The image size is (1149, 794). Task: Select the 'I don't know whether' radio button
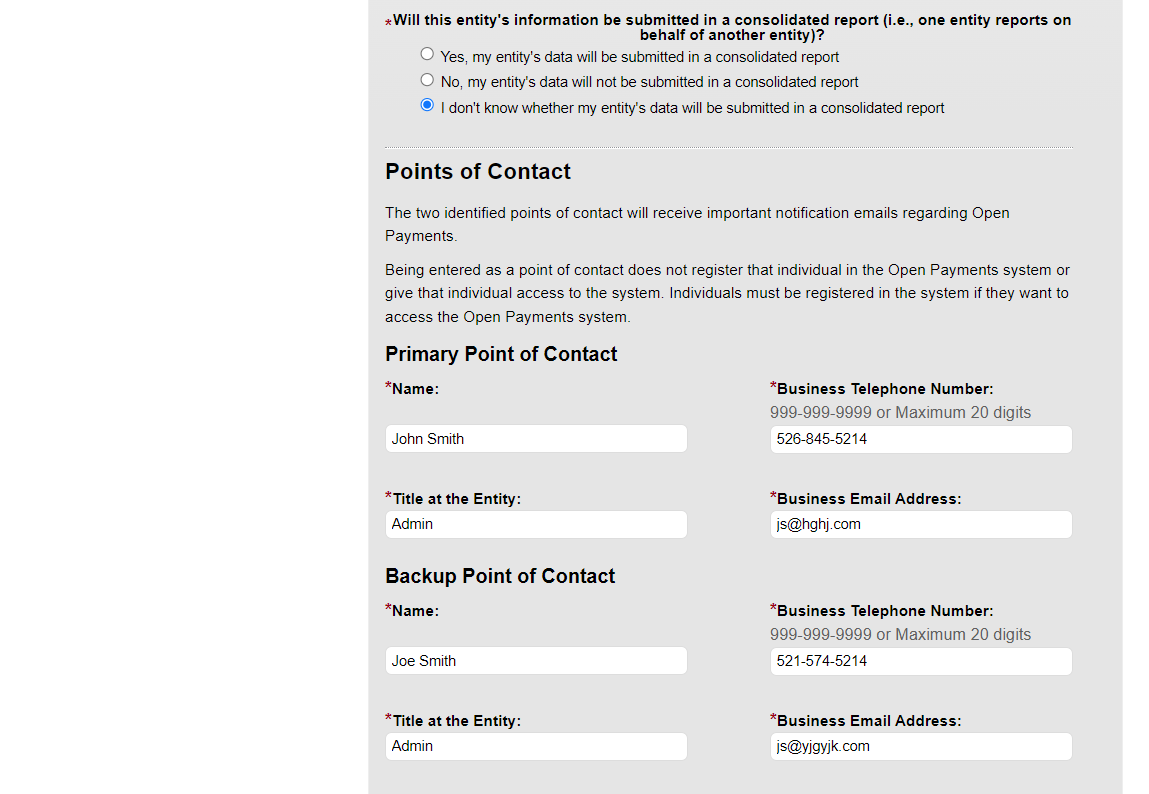[x=427, y=105]
